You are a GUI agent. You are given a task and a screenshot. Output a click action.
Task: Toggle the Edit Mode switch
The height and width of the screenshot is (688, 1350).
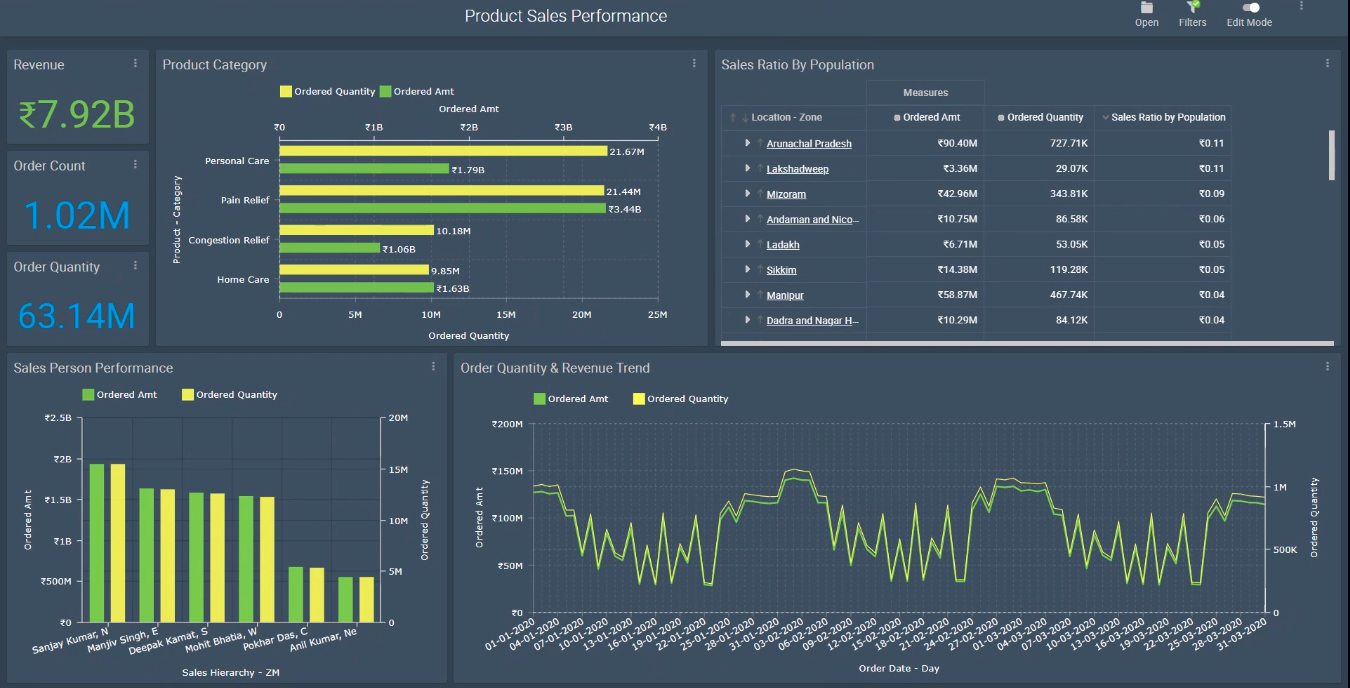pos(1250,7)
